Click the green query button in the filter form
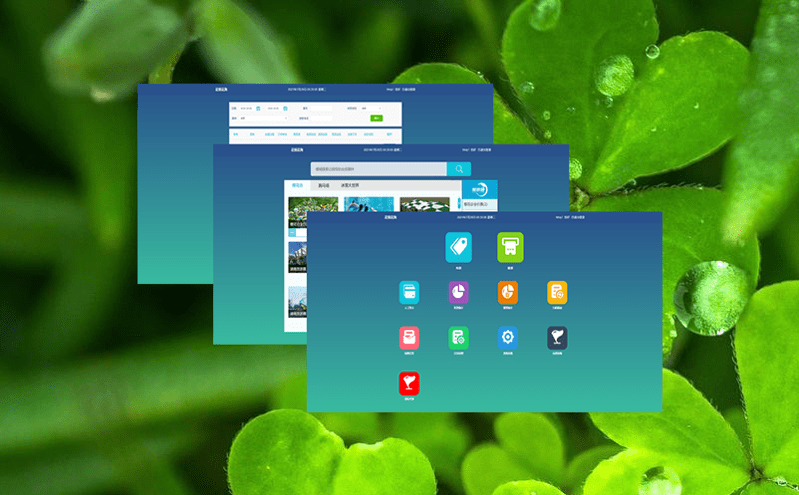 pyautogui.click(x=376, y=118)
